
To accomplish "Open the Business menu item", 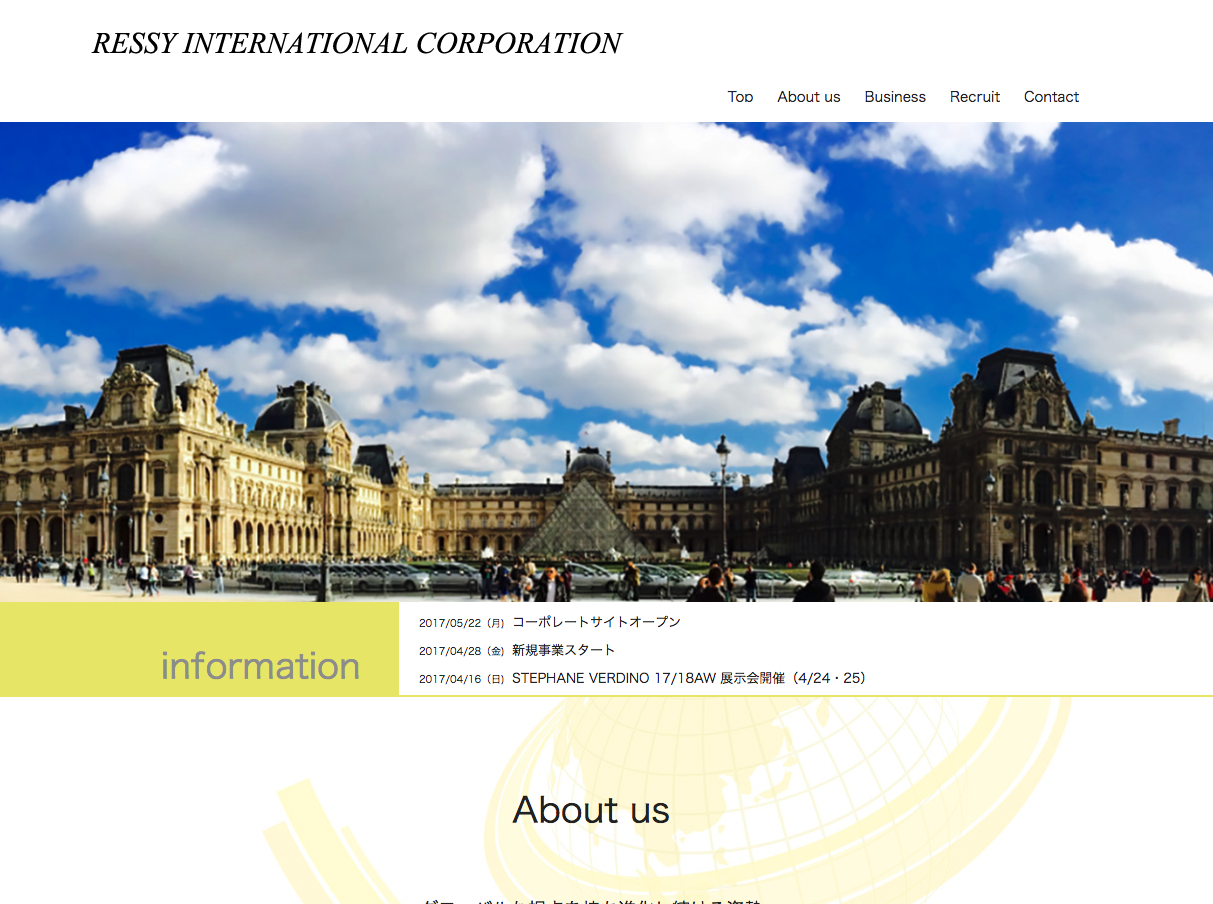I will [895, 97].
